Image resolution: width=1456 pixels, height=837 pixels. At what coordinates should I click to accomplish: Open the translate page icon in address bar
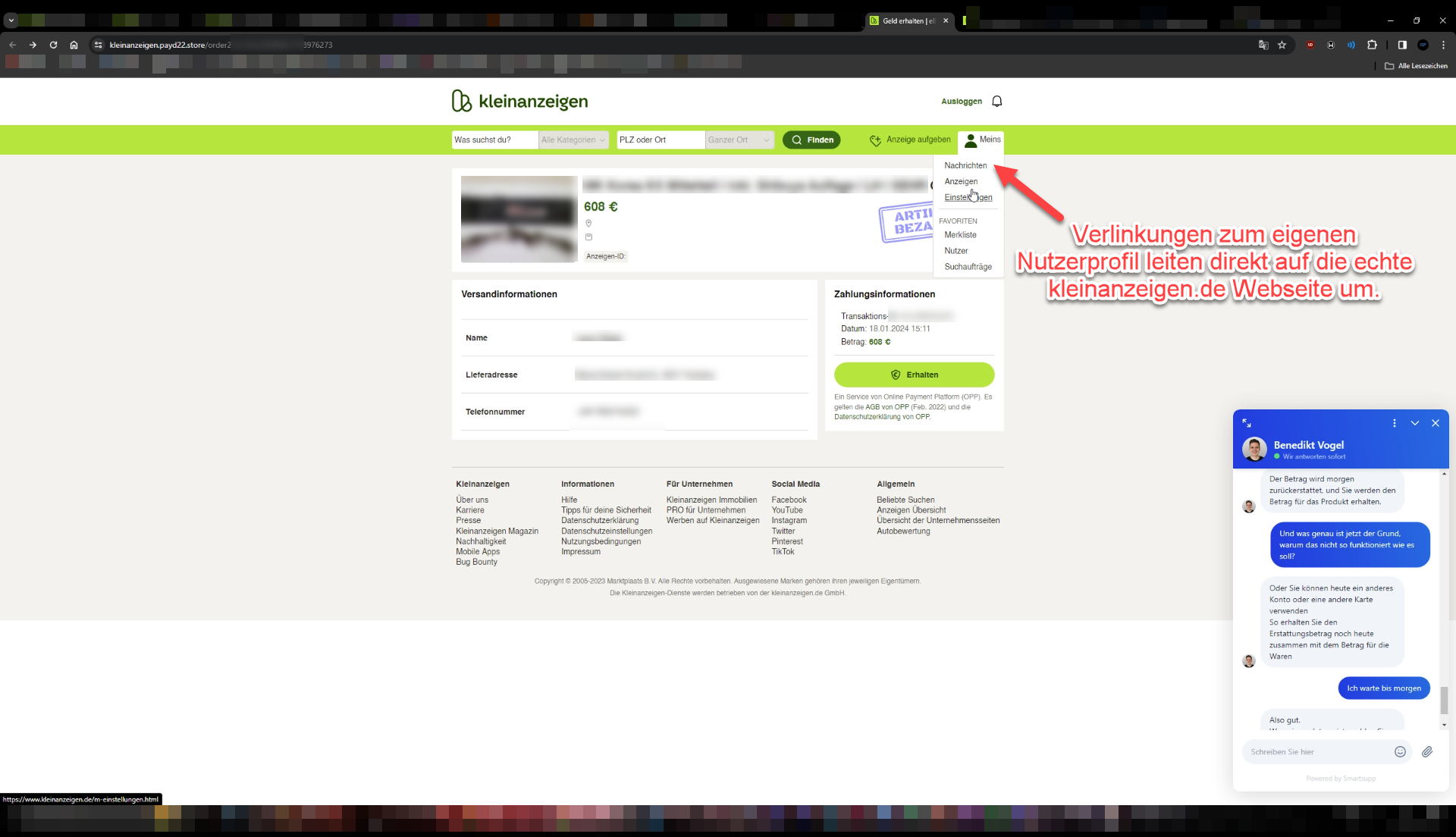[x=1263, y=45]
